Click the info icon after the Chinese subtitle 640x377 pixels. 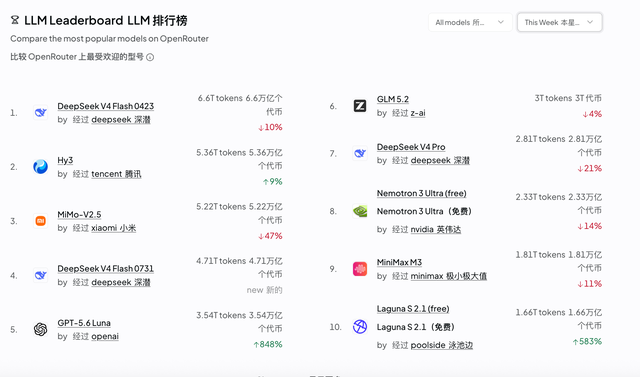[150, 57]
